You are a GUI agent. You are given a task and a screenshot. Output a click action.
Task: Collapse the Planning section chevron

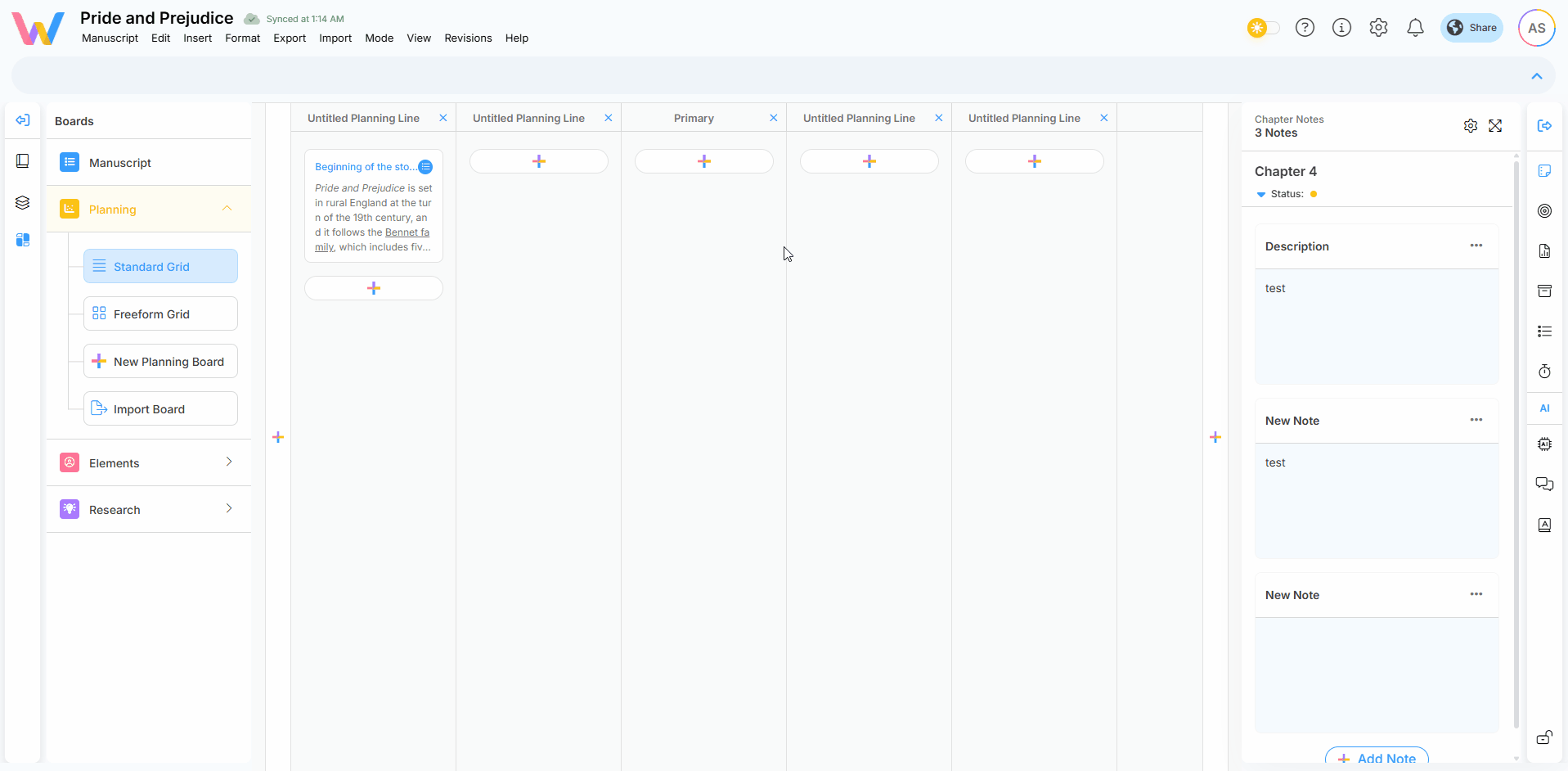point(227,209)
